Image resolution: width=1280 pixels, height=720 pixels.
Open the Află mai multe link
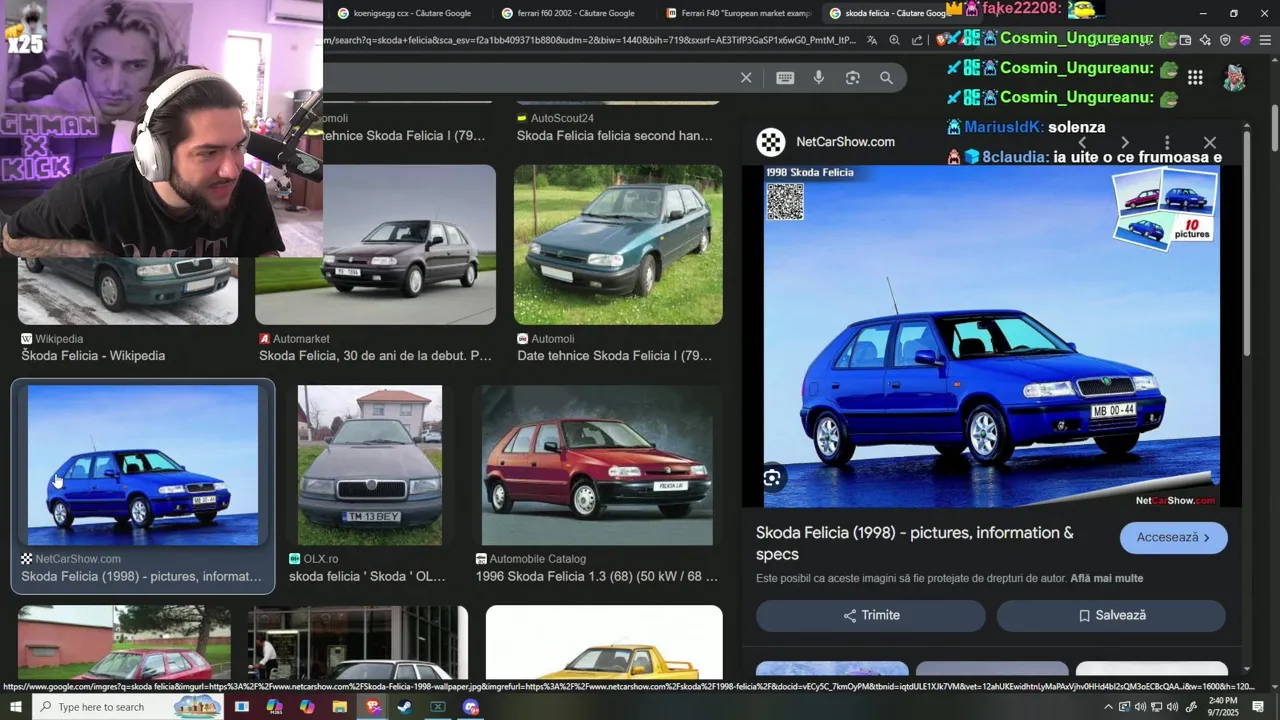[x=1107, y=578]
